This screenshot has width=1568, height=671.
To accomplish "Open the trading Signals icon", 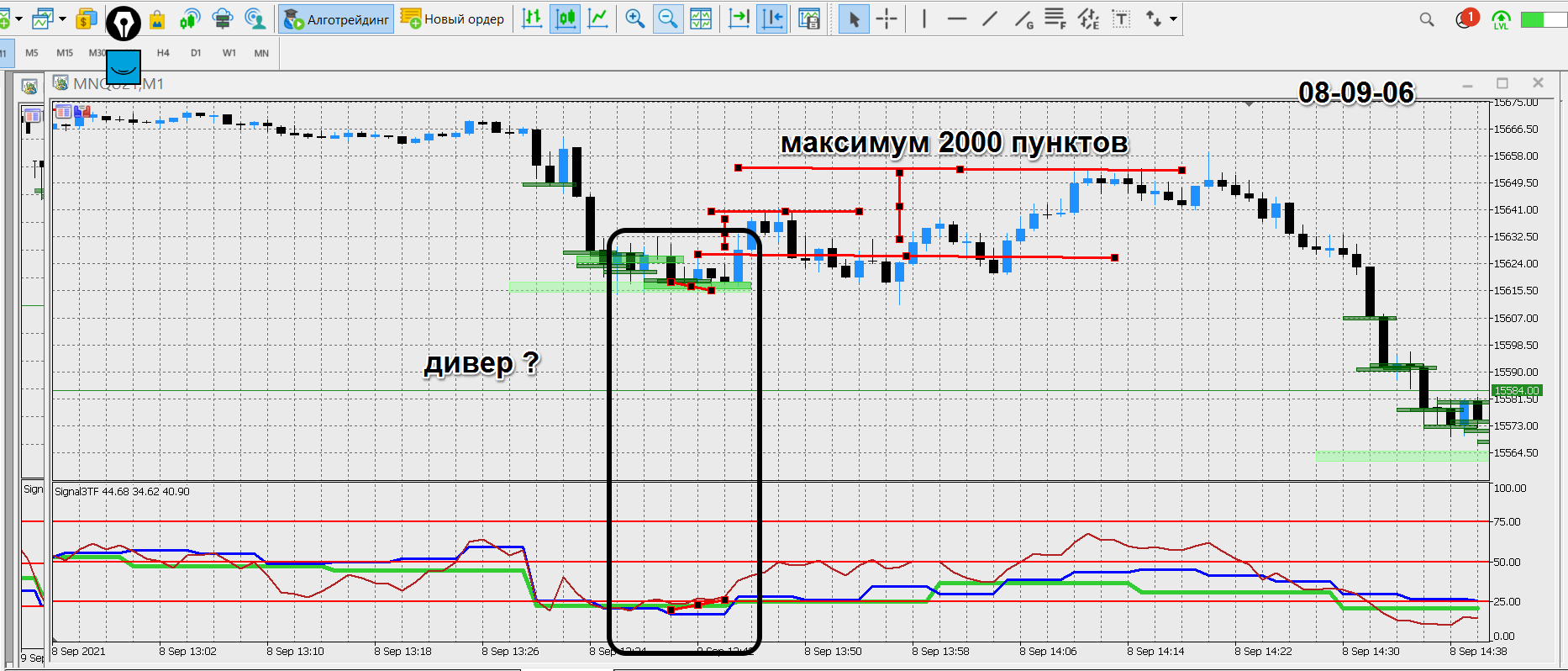I will click(190, 18).
